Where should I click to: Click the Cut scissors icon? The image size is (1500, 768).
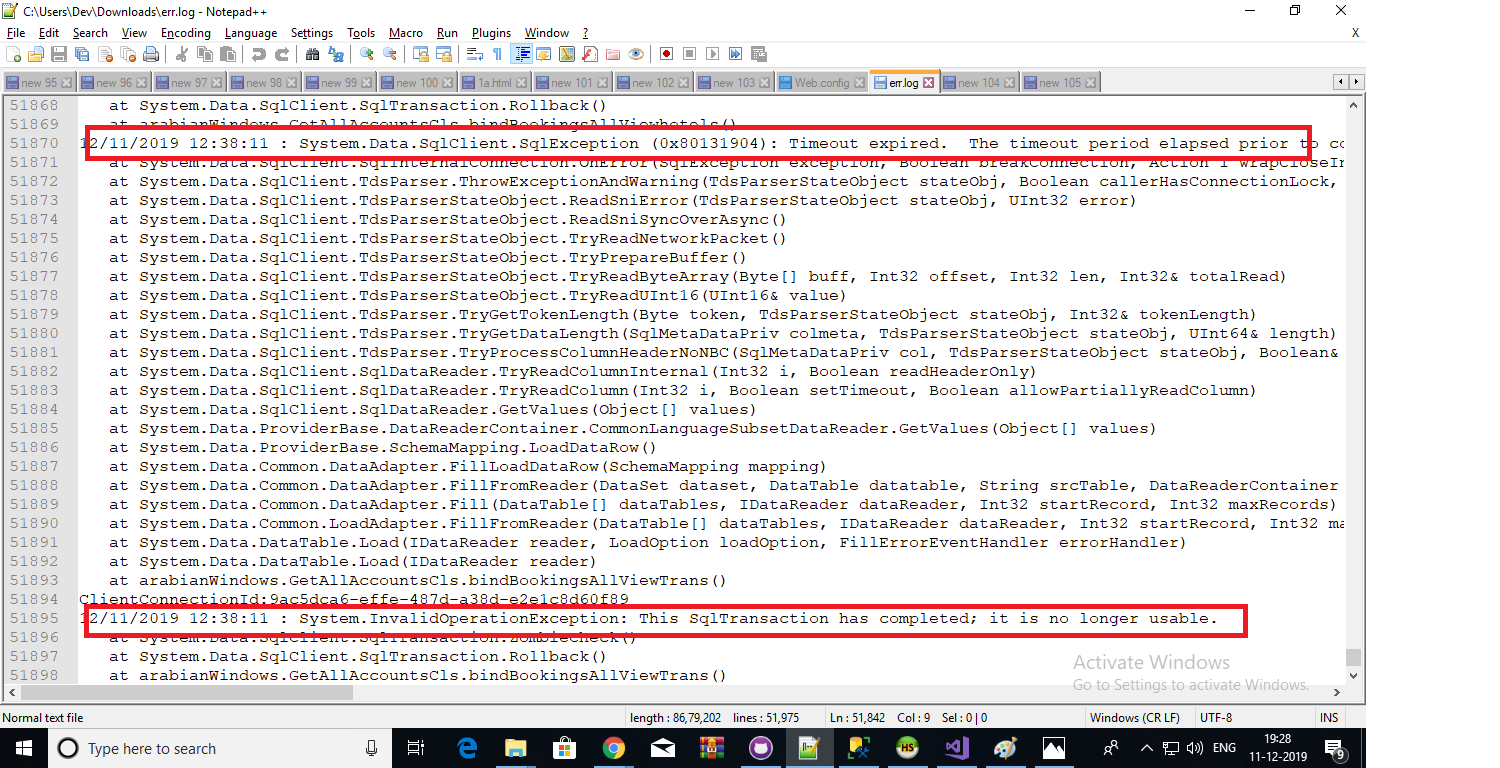click(x=182, y=54)
